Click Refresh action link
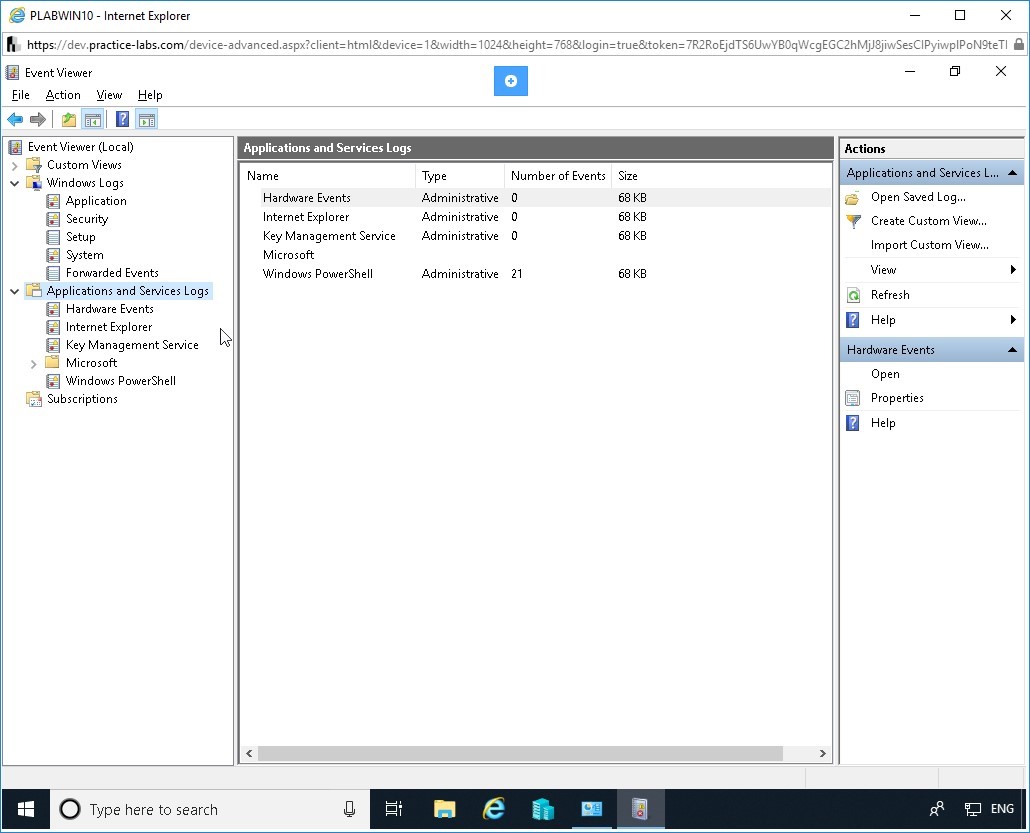 pyautogui.click(x=890, y=295)
